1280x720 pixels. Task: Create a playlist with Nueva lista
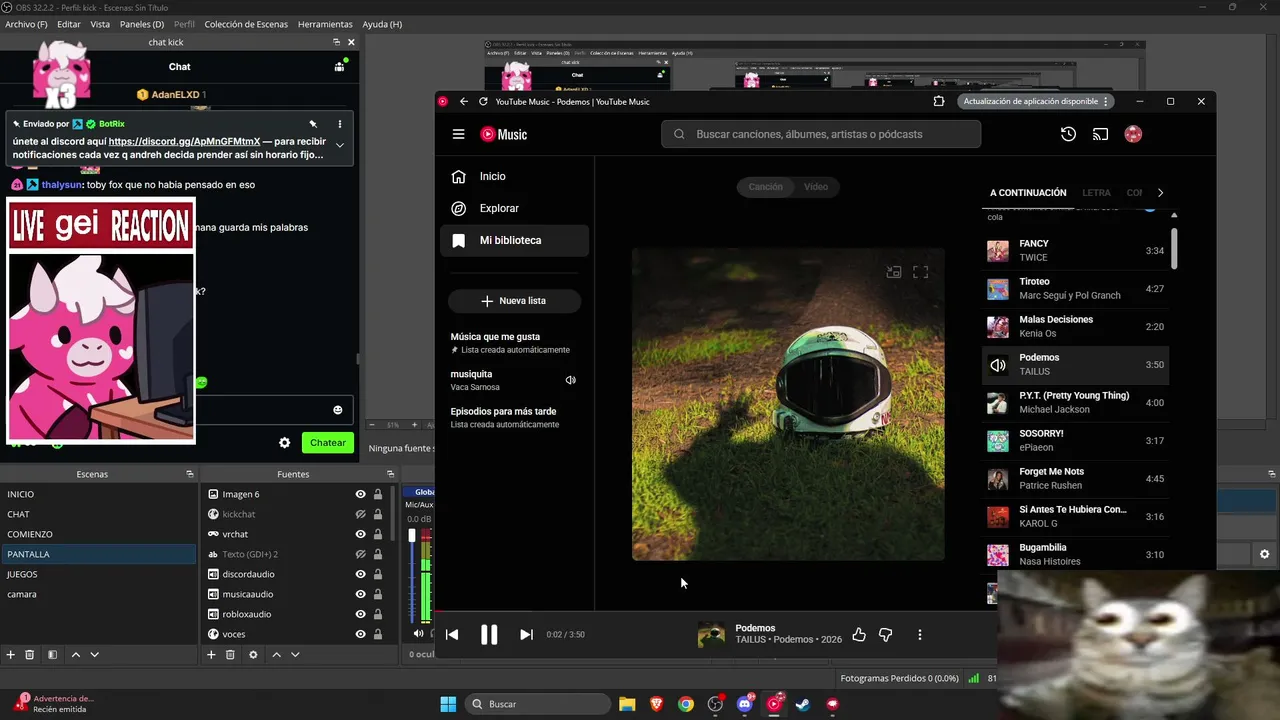(514, 300)
